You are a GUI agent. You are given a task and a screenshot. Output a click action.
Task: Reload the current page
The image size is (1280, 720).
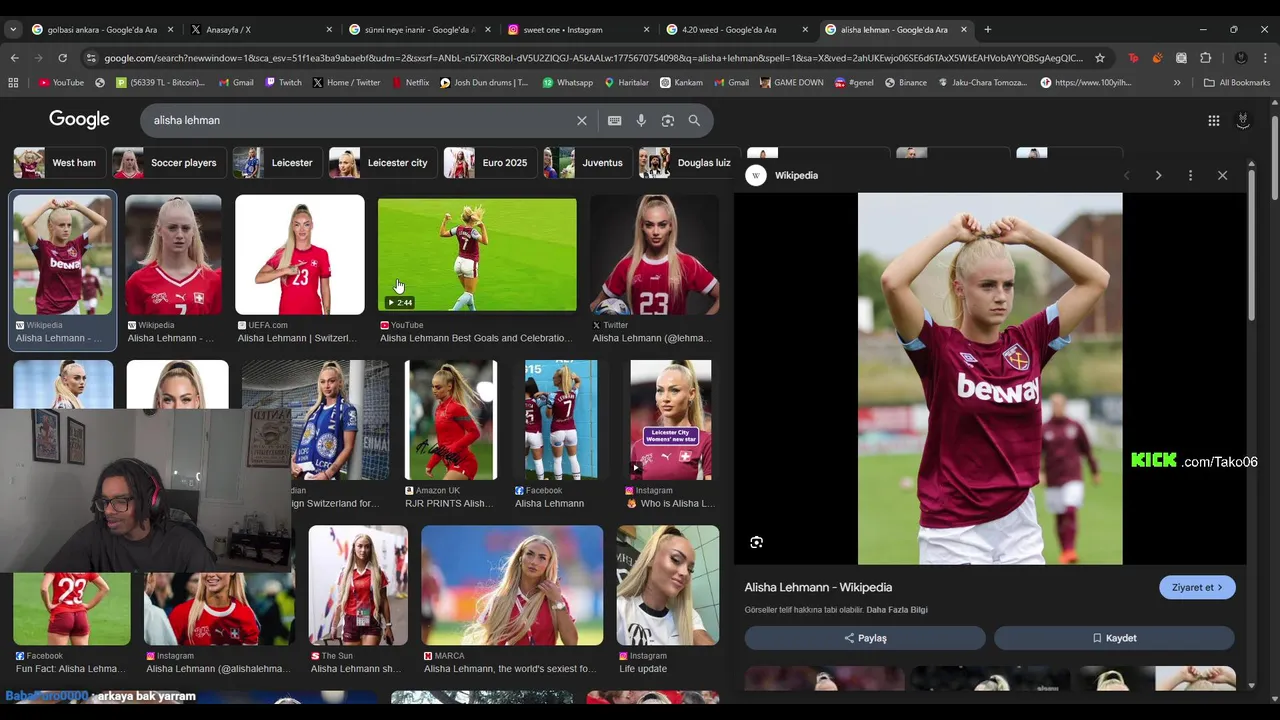click(64, 58)
